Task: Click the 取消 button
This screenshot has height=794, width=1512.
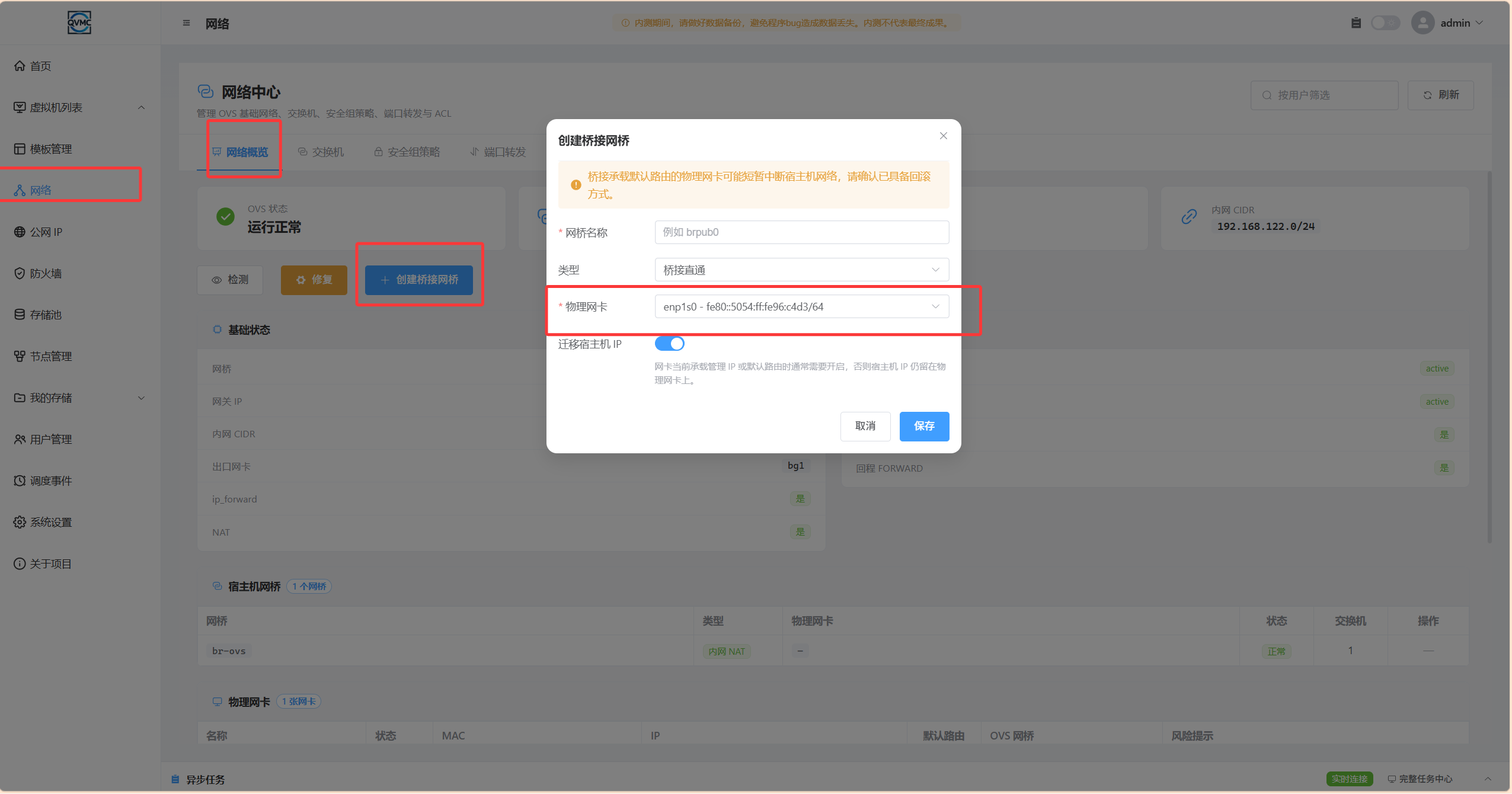Action: coord(865,426)
